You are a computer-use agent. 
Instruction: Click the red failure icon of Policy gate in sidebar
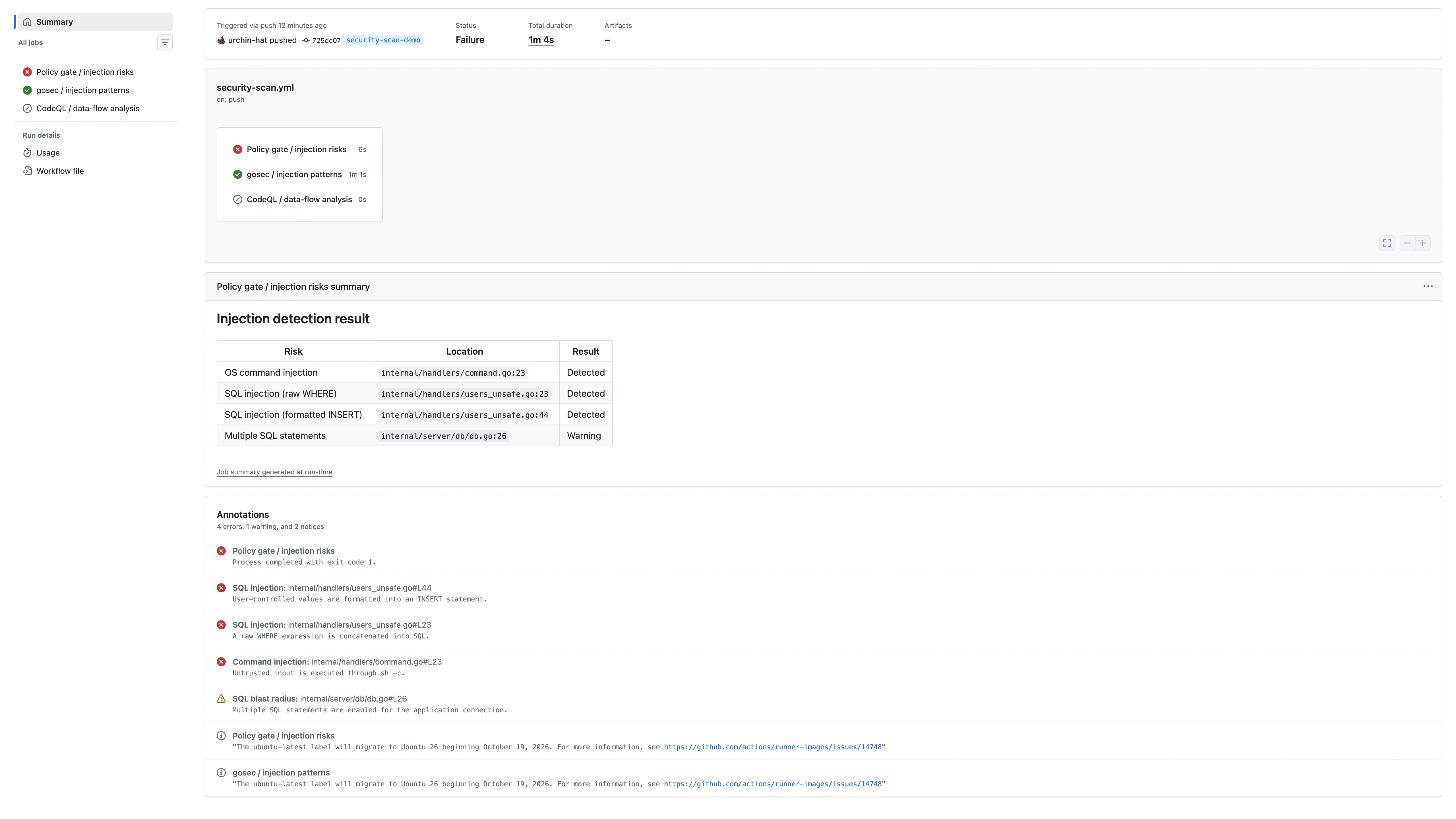[27, 72]
